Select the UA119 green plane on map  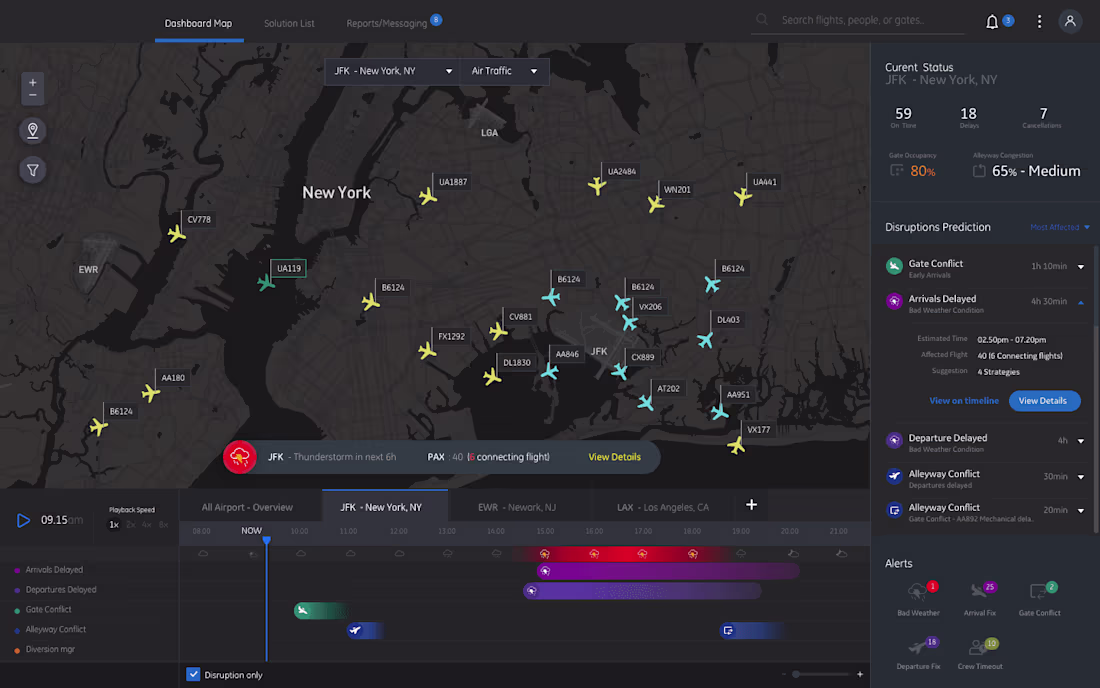[x=266, y=283]
